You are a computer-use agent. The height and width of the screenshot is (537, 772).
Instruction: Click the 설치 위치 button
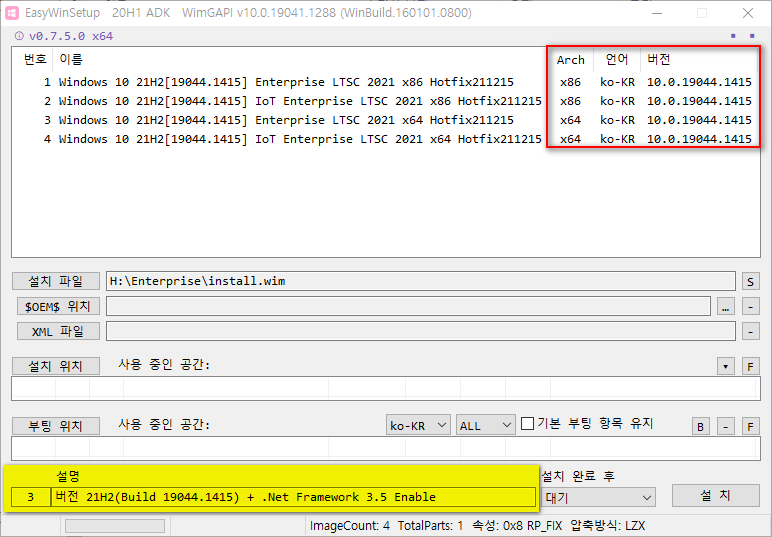[56, 366]
